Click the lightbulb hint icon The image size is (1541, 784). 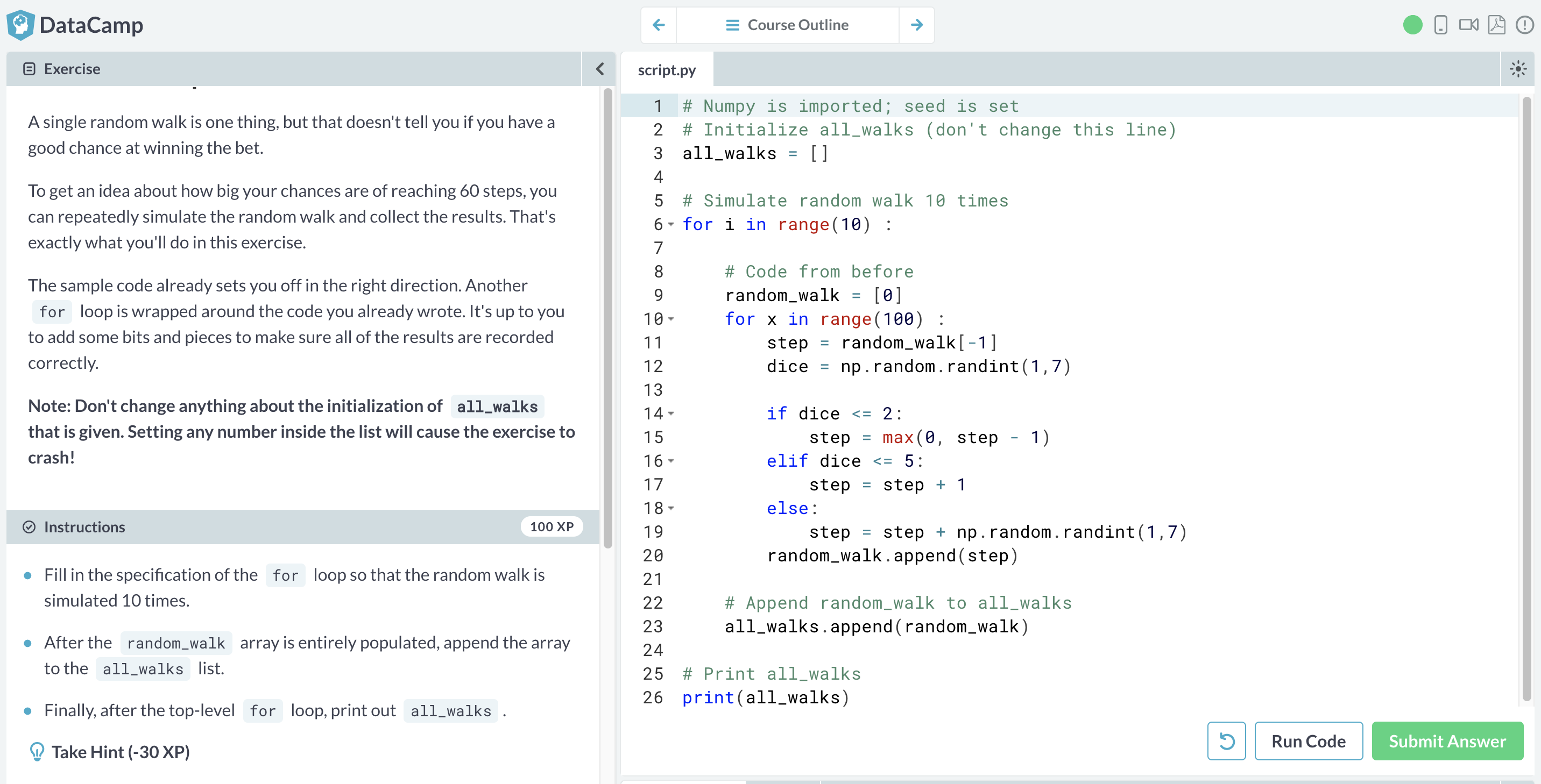pyautogui.click(x=37, y=752)
